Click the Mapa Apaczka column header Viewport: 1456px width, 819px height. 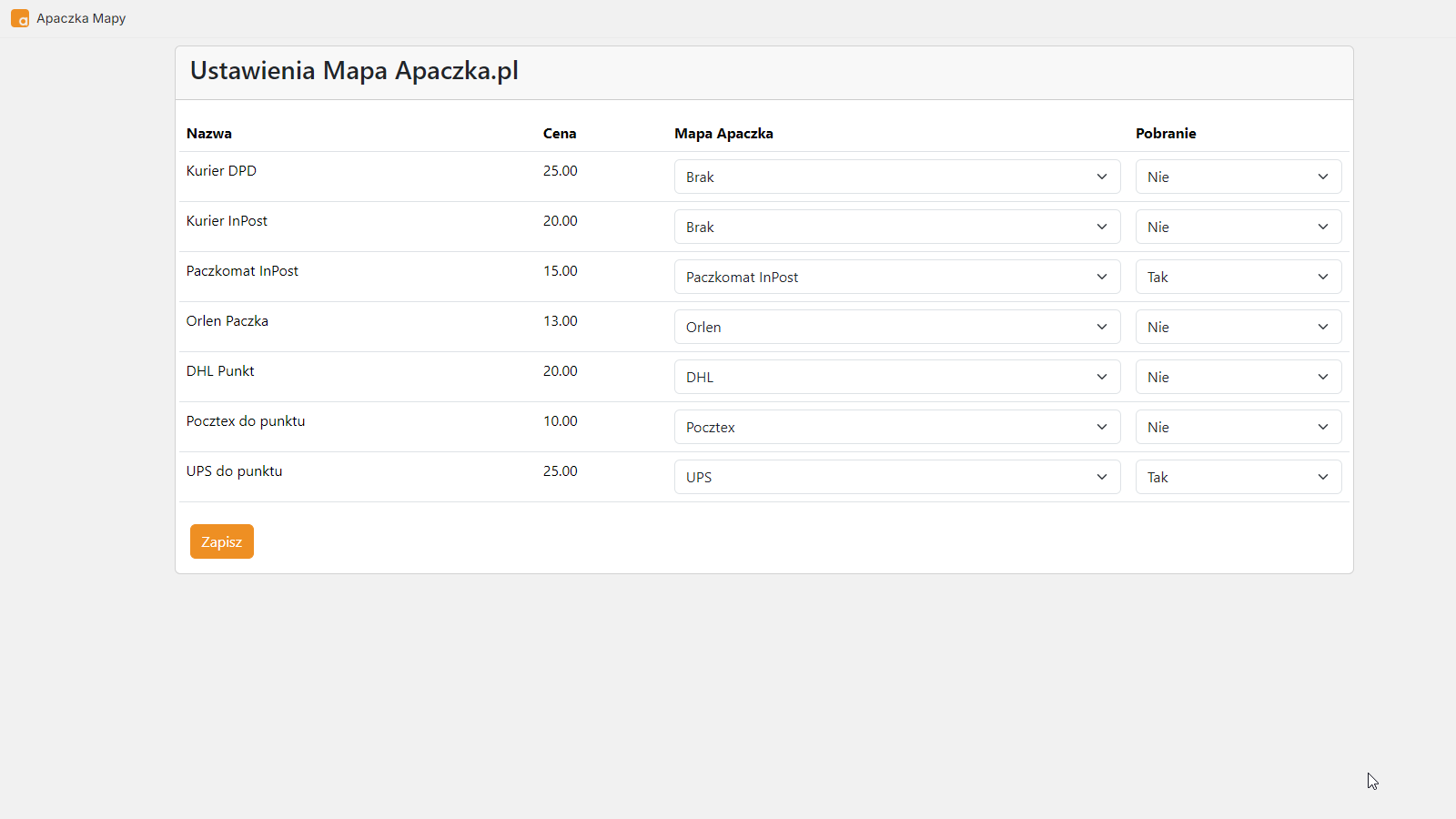point(723,134)
